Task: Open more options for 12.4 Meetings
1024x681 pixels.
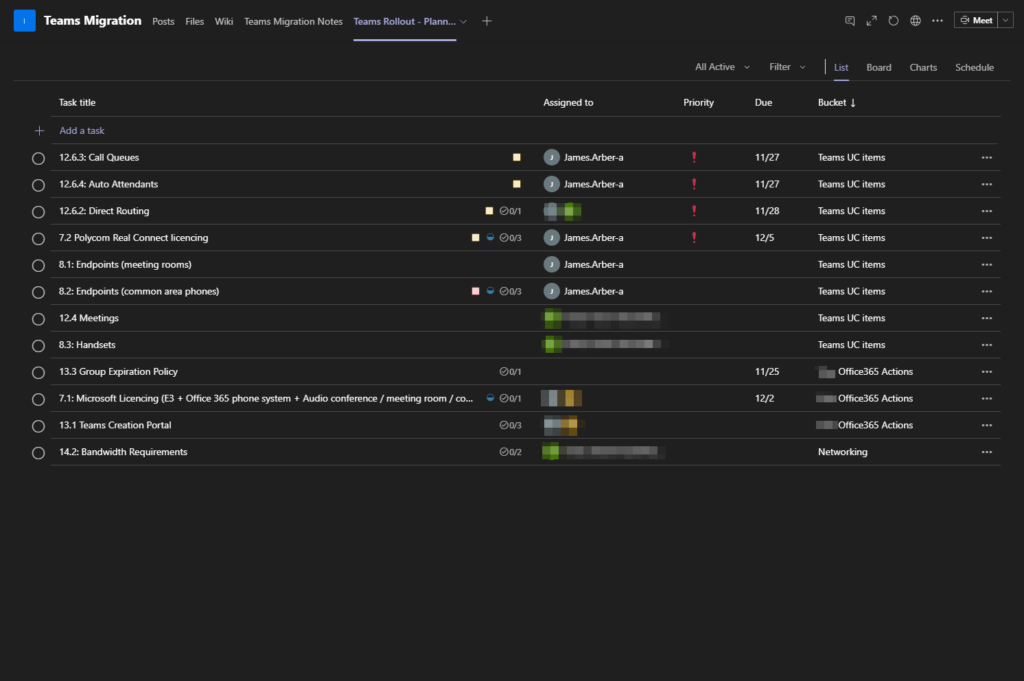Action: 986,318
